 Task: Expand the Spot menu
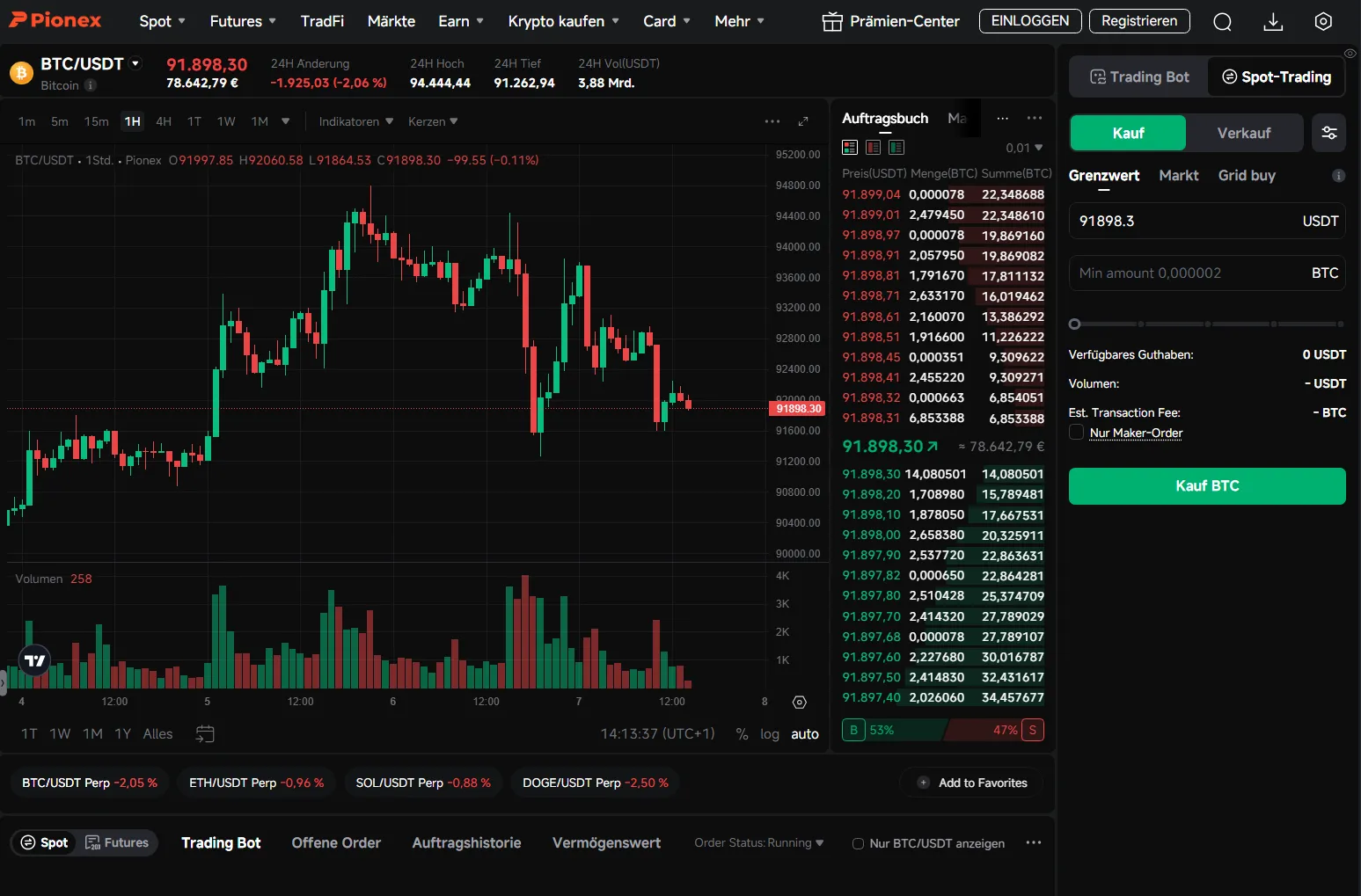tap(163, 21)
